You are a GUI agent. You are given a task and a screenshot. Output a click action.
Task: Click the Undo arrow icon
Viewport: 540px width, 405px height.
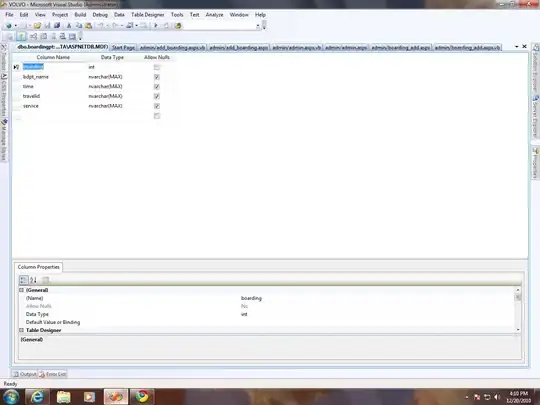[x=101, y=25]
